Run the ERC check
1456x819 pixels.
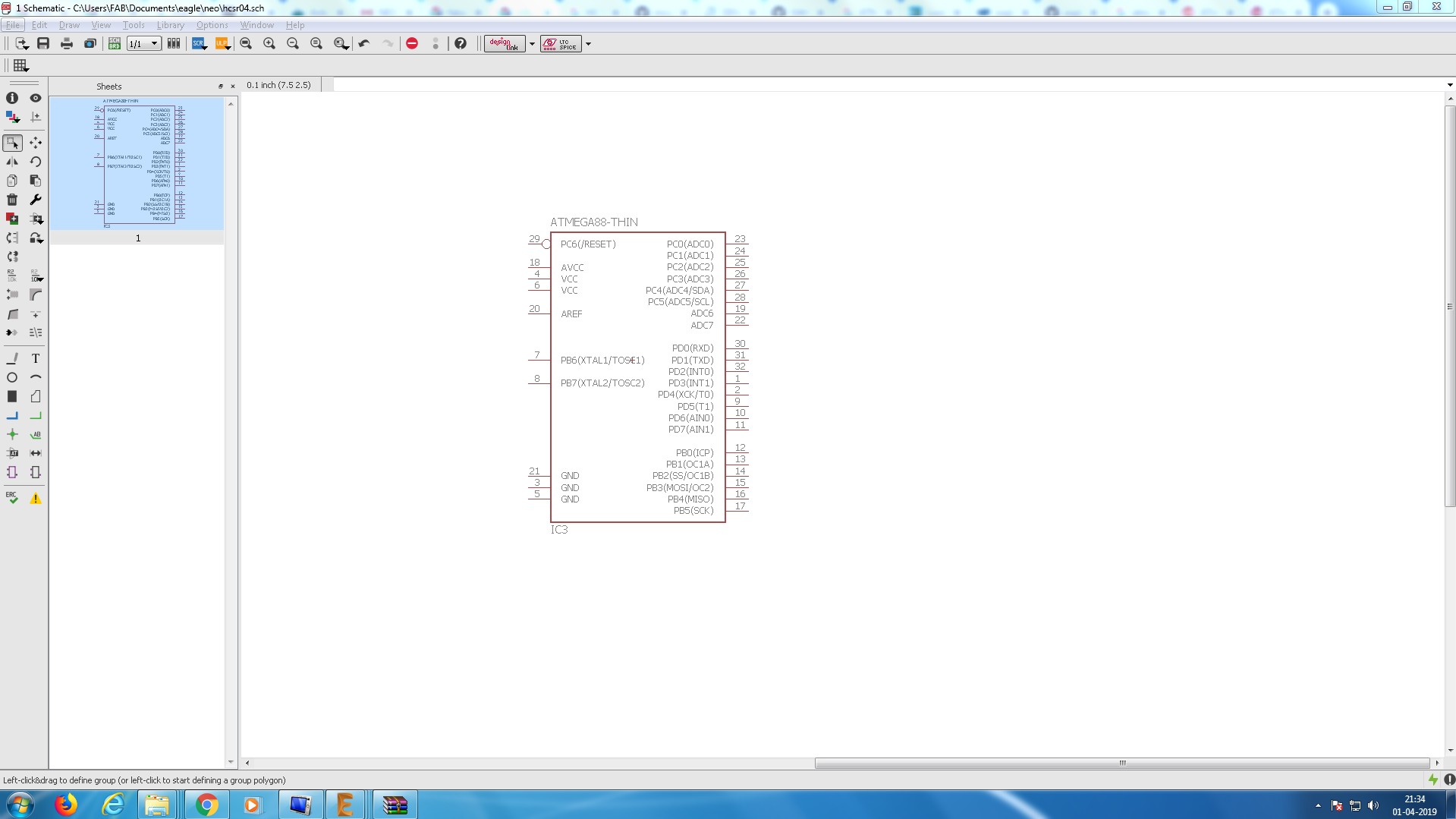click(12, 498)
